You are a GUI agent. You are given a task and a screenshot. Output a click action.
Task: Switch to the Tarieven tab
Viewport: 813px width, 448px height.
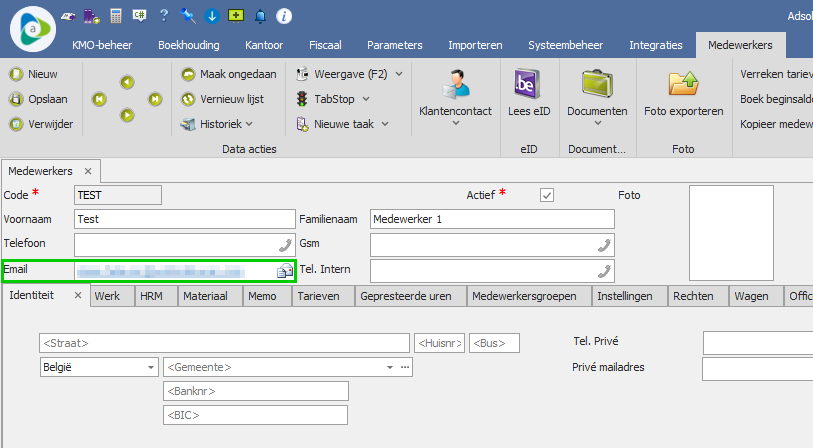[x=323, y=296]
